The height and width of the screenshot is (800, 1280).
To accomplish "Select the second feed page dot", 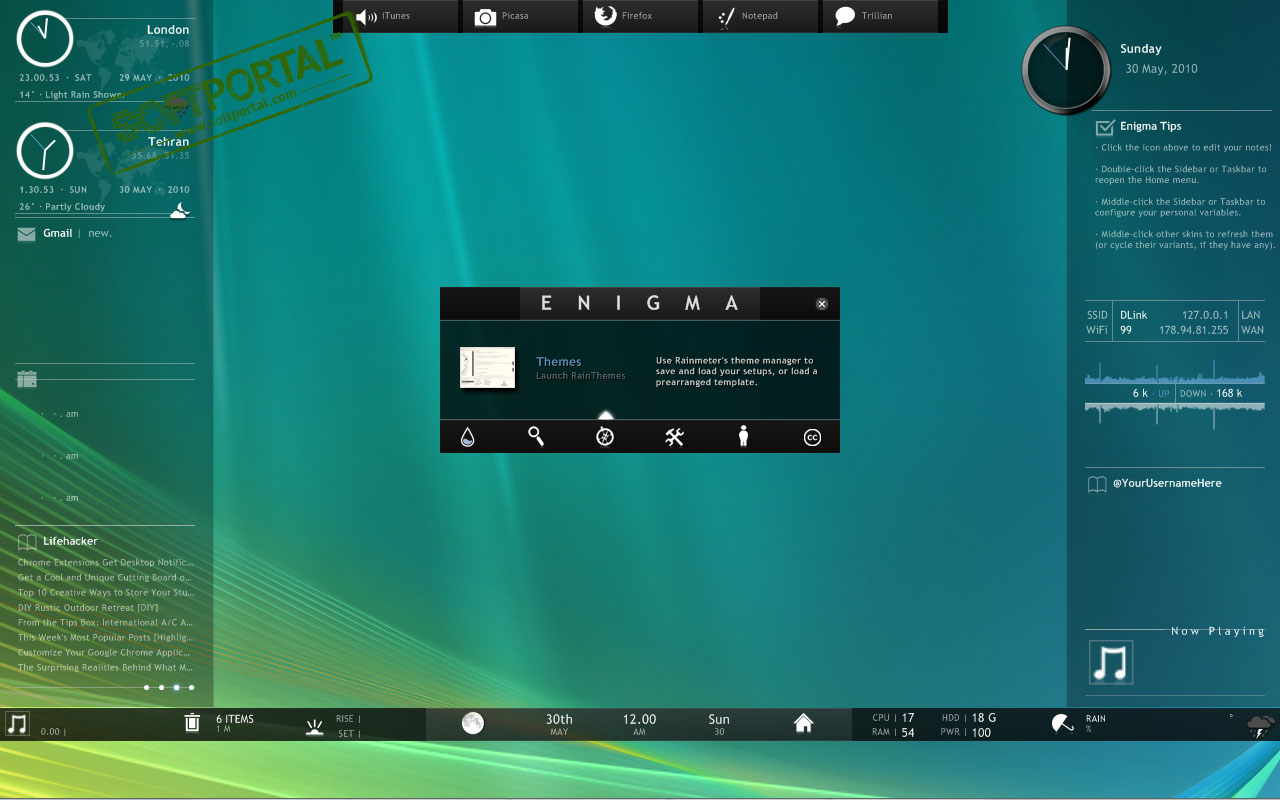I will tap(161, 687).
